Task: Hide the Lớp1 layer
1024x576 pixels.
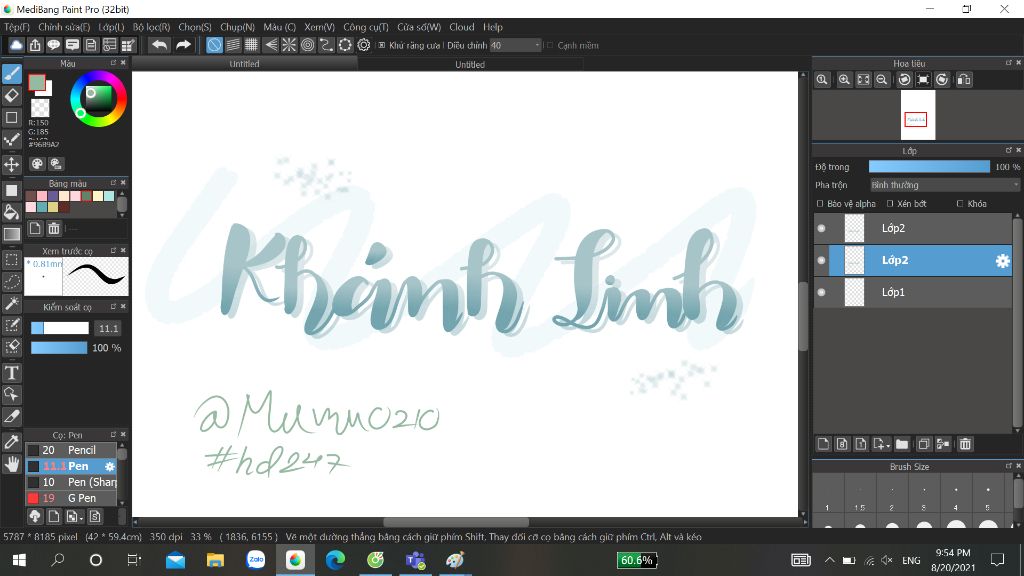Action: tap(822, 292)
